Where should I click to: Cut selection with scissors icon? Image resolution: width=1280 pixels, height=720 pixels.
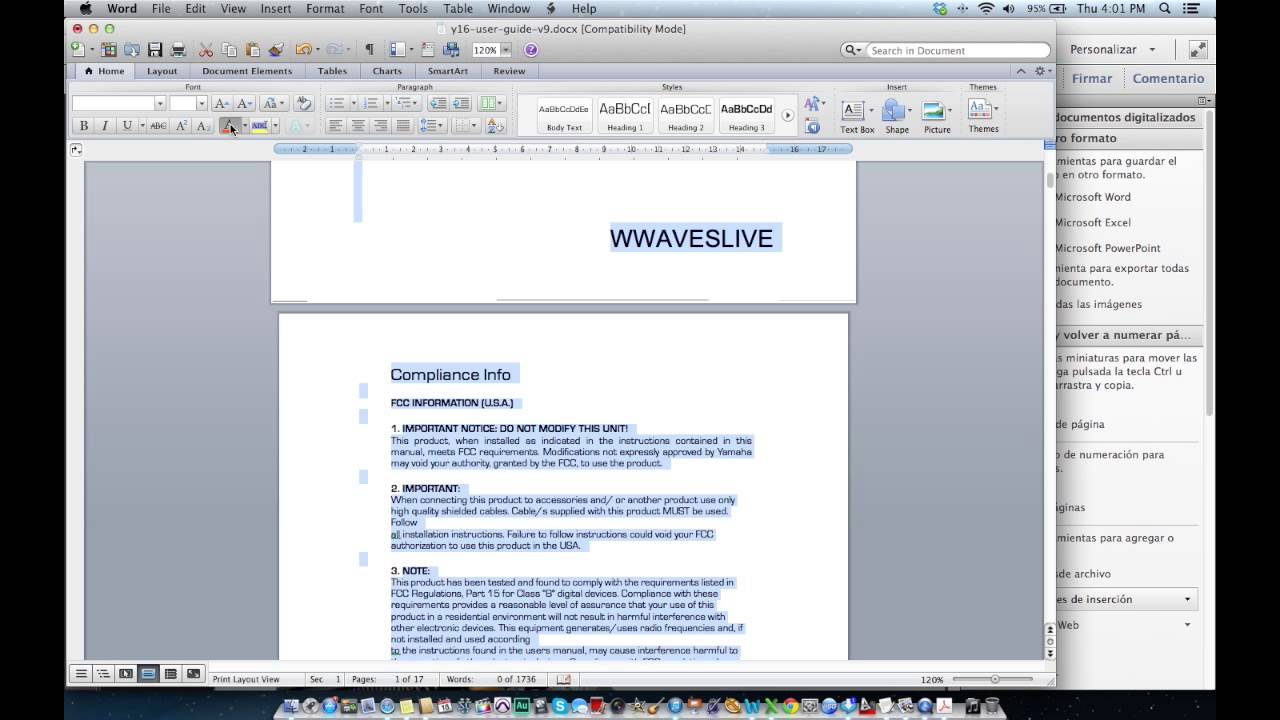206,49
